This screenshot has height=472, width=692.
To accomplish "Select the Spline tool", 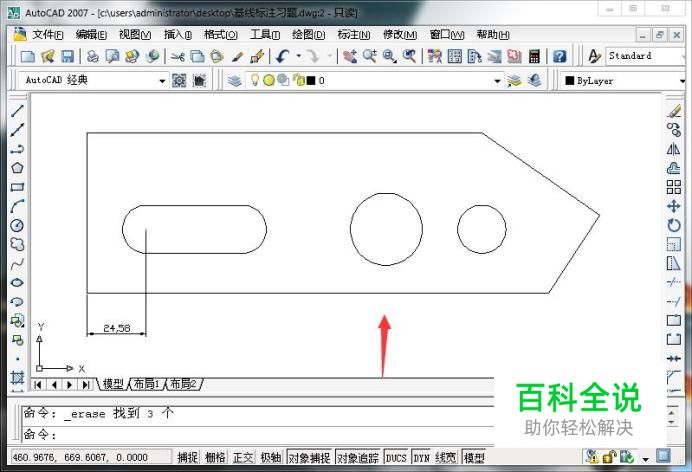I will coord(17,264).
